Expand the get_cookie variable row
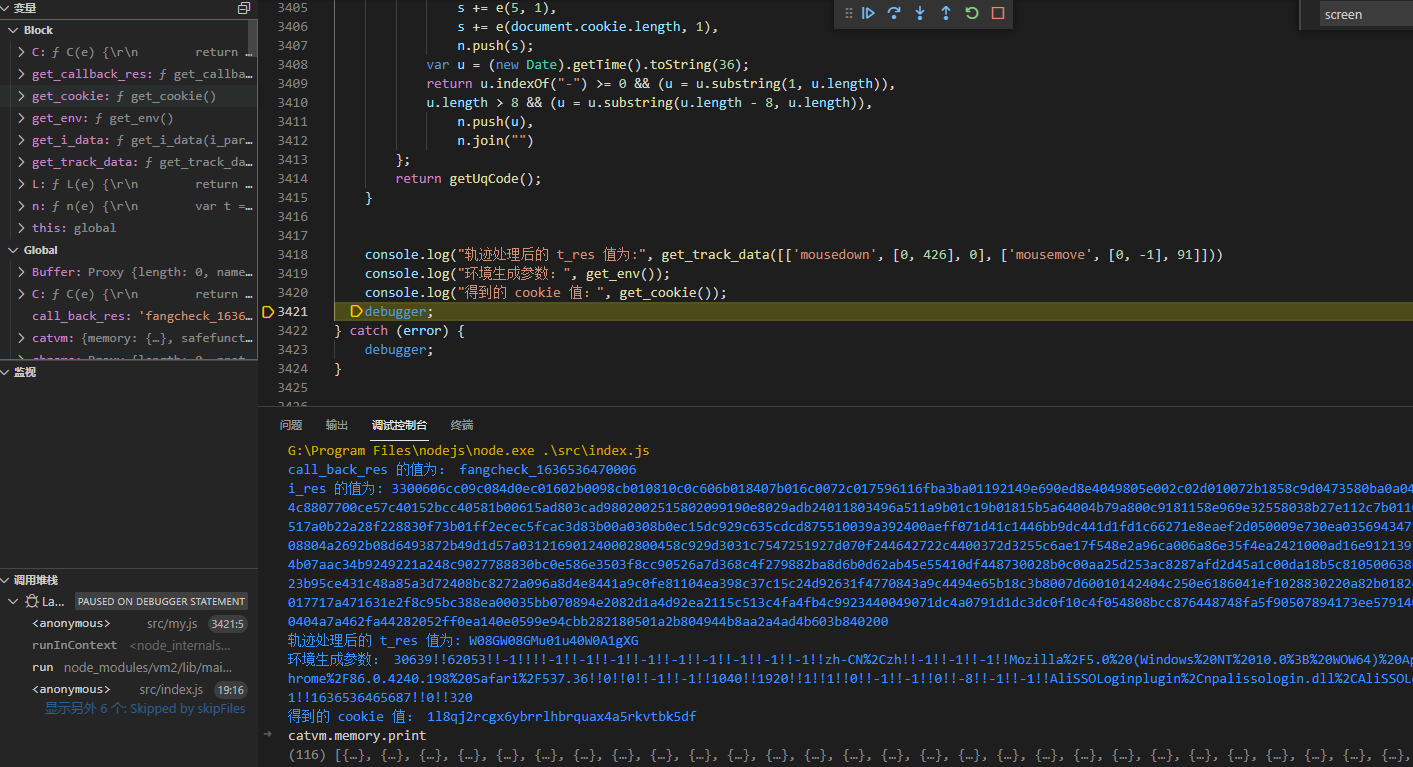The image size is (1413, 767). 22,96
